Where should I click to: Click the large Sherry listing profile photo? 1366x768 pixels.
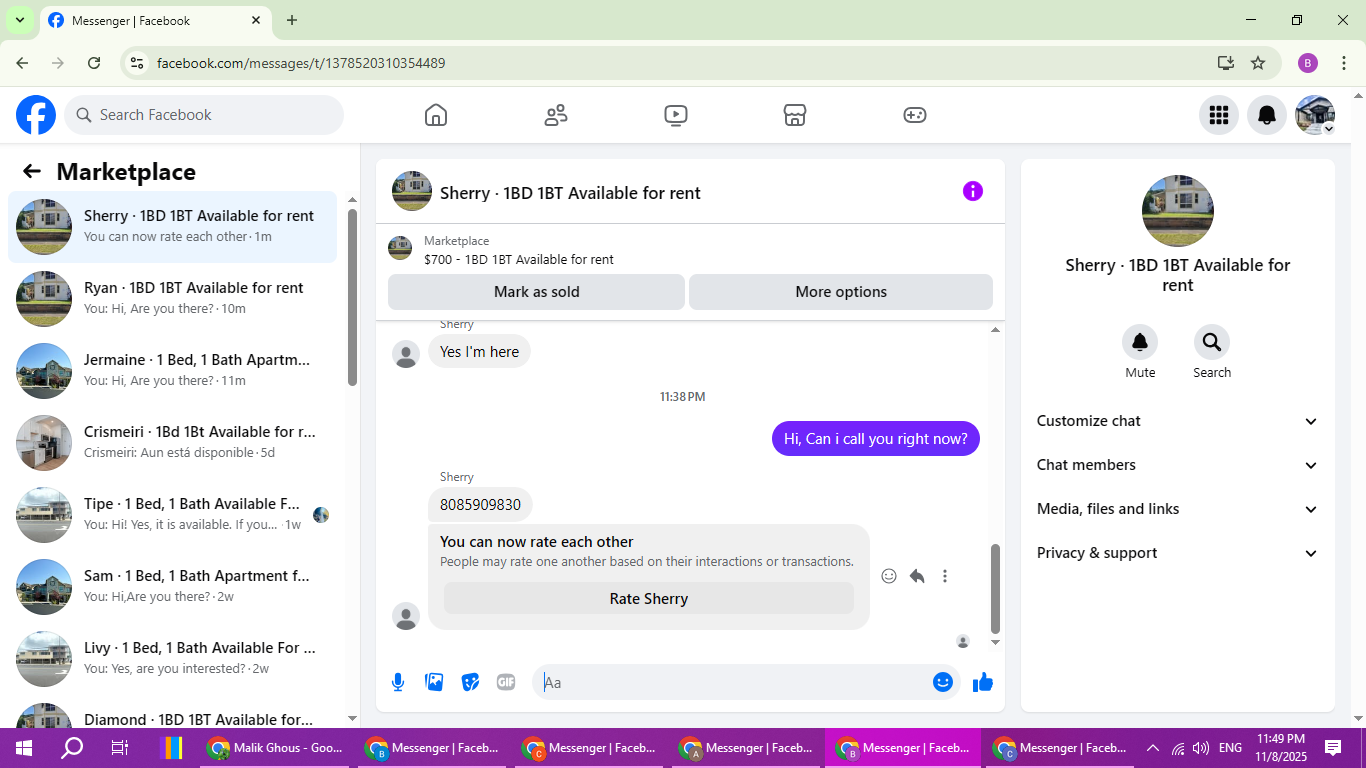click(1178, 211)
